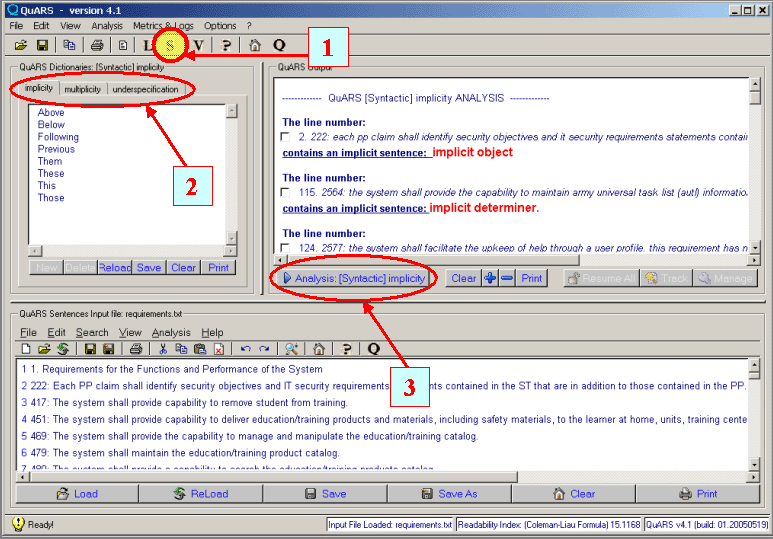Click the Q icon in the top toolbar
The width and height of the screenshot is (773, 539).
pos(279,45)
